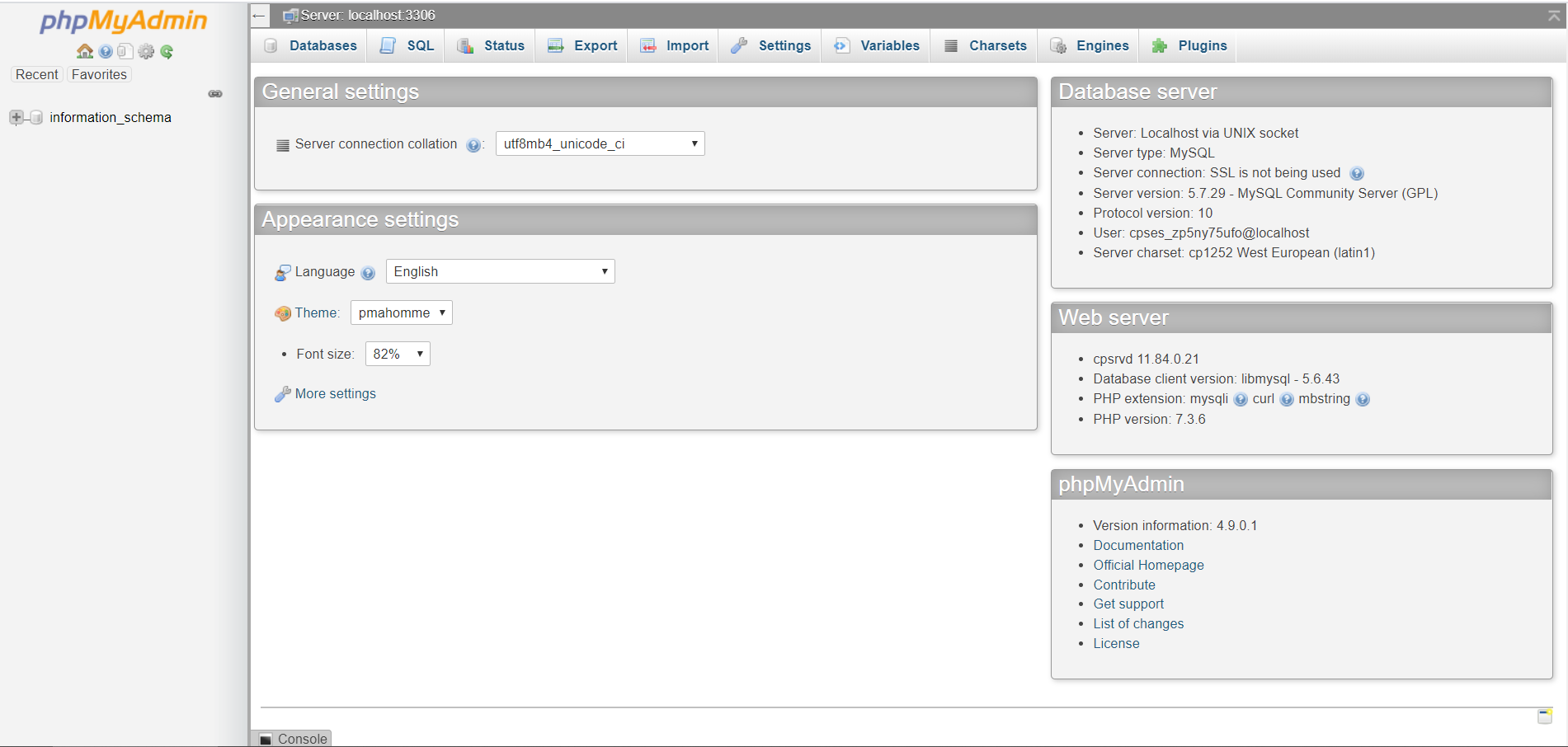This screenshot has height=747, width=1568.
Task: Click the PHP version: 7.3.6 text
Action: pos(1149,420)
